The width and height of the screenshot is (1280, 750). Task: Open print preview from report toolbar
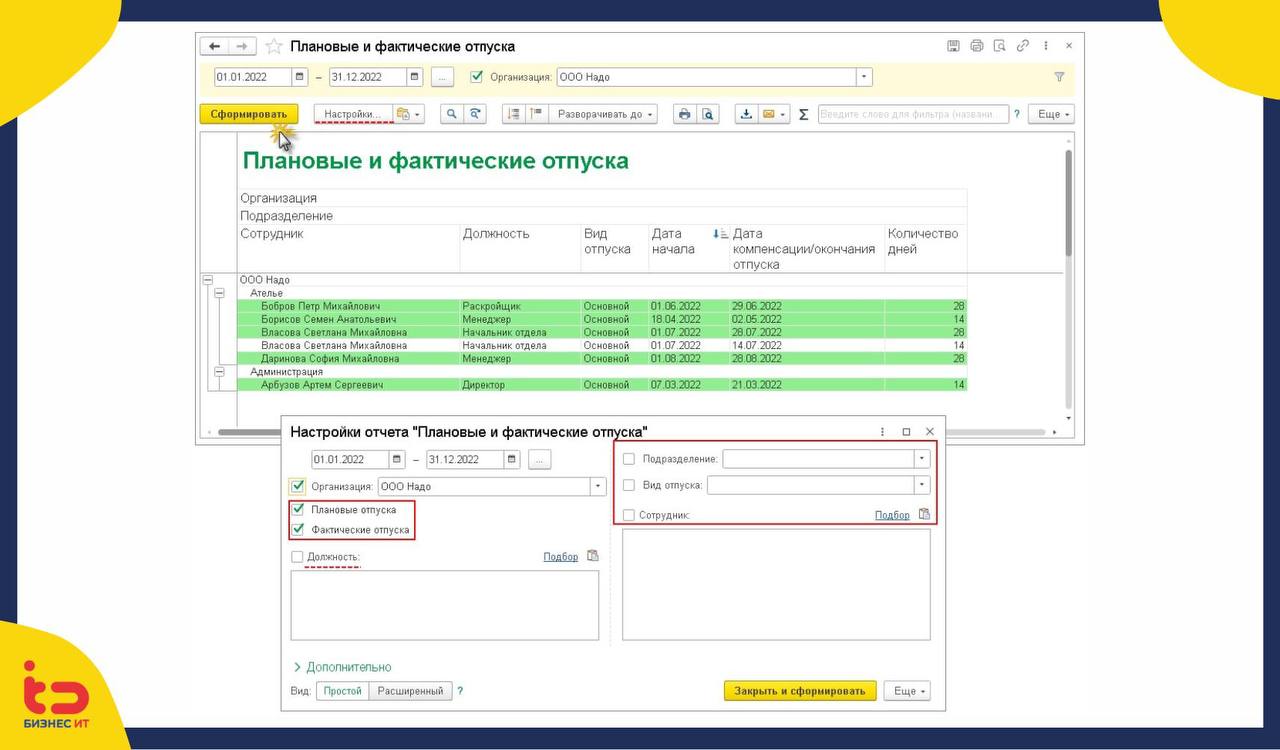708,114
